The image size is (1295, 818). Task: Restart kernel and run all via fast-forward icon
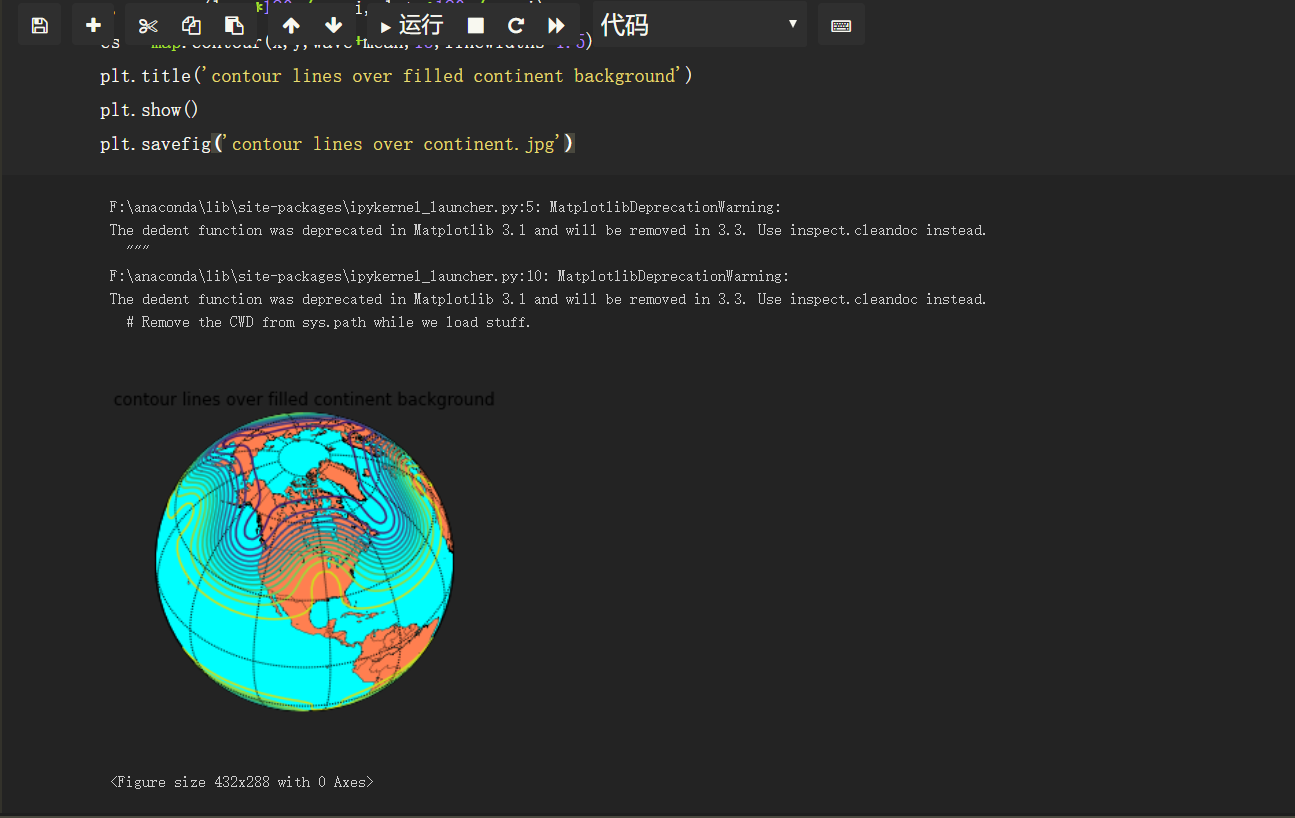[x=556, y=24]
